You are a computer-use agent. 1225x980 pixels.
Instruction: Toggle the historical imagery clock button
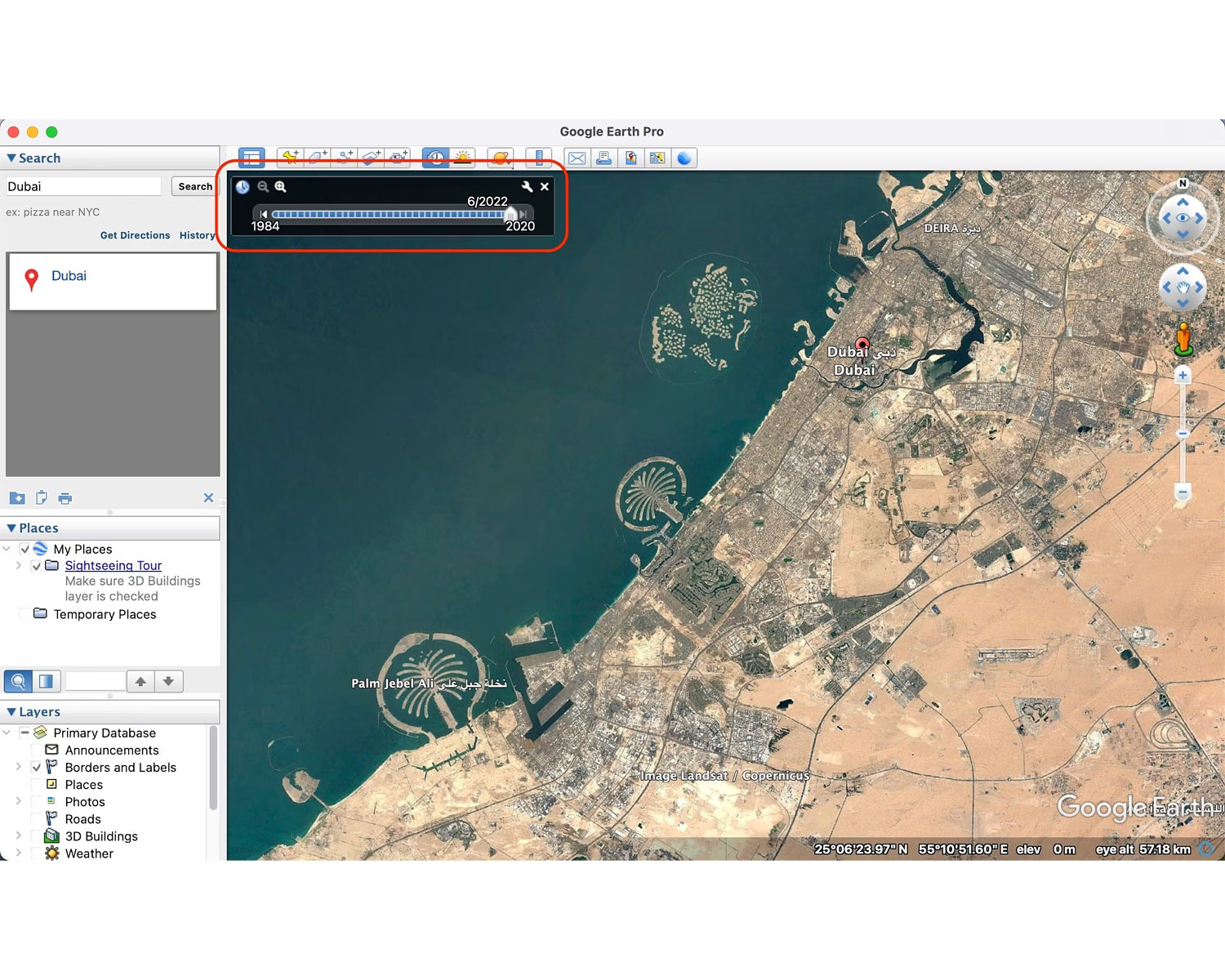435,158
